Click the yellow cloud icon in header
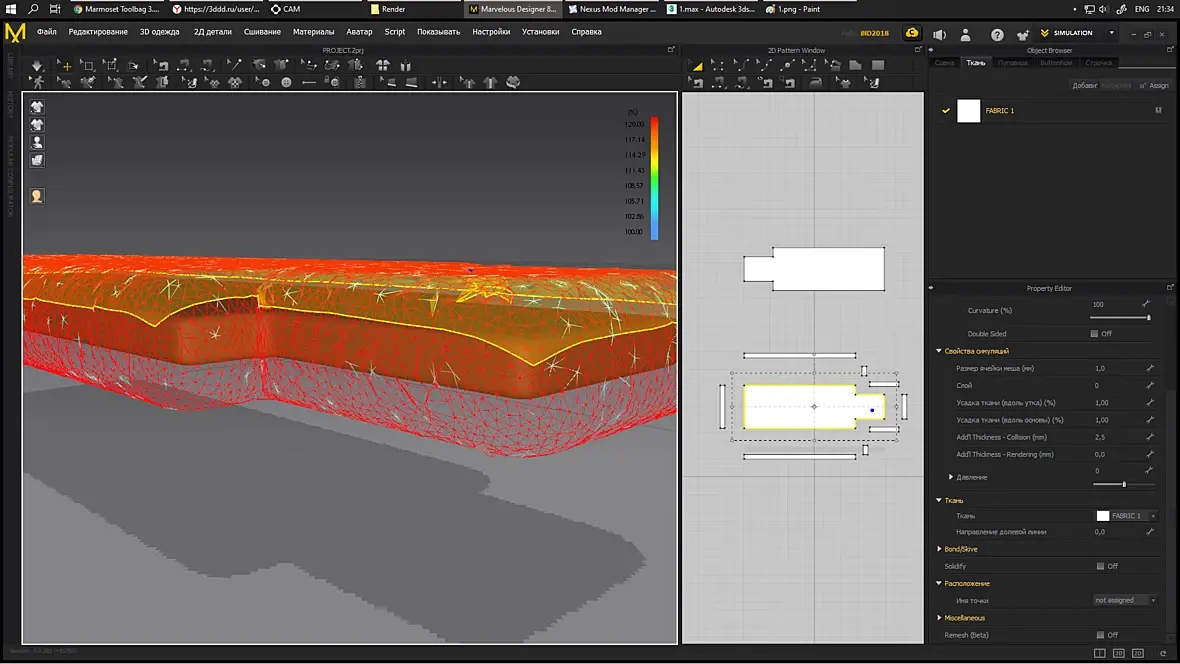The height and width of the screenshot is (664, 1180). [912, 33]
